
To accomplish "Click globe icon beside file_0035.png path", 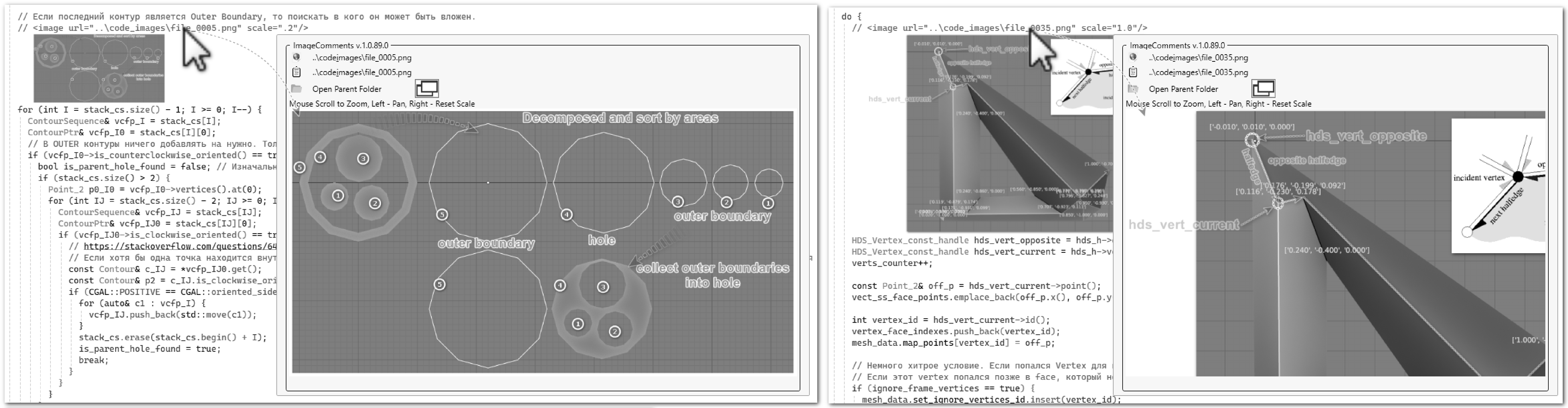I will [x=1133, y=57].
